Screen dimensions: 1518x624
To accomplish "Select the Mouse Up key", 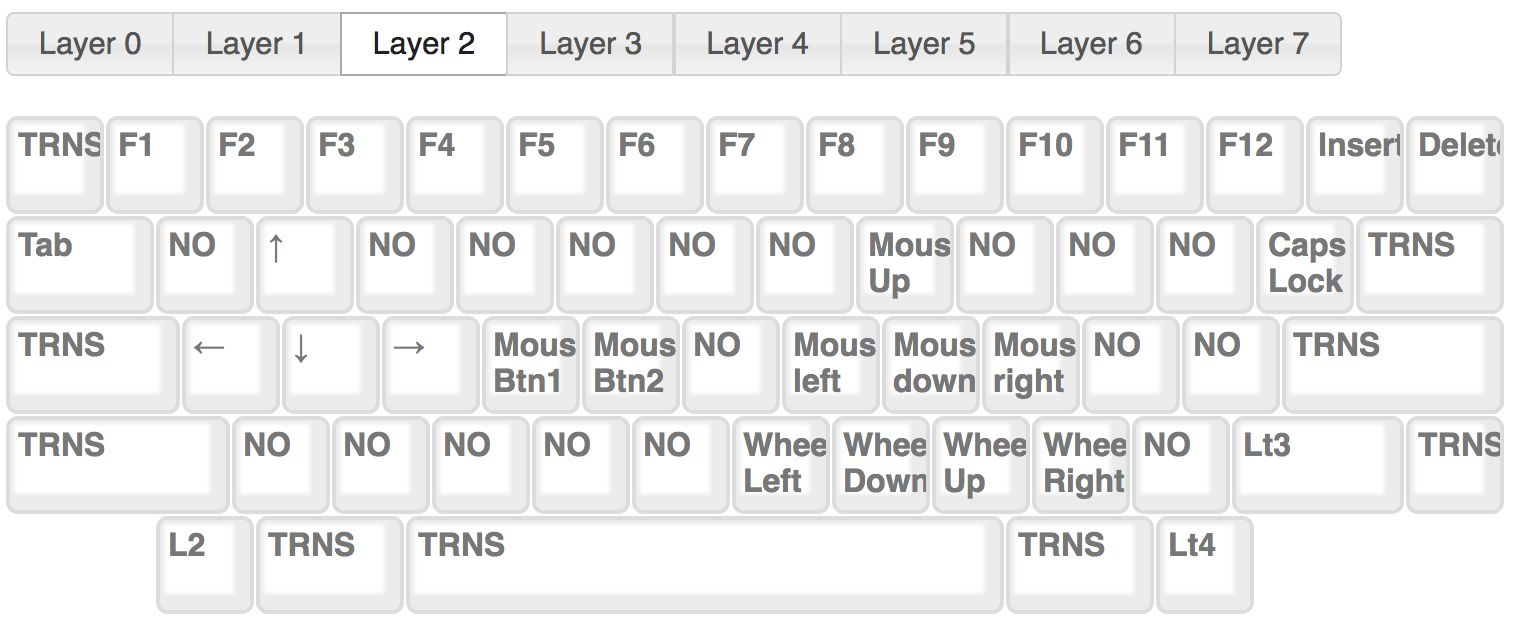I will click(x=905, y=264).
